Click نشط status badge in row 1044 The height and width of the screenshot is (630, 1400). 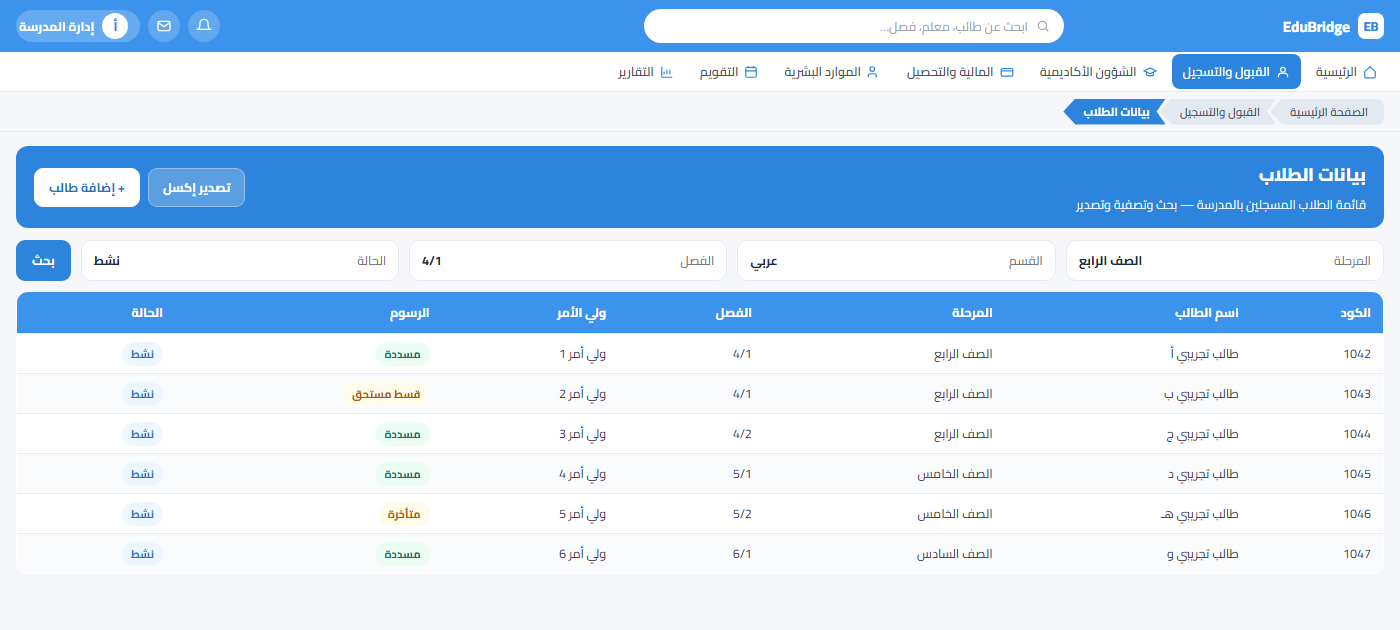[x=142, y=434]
